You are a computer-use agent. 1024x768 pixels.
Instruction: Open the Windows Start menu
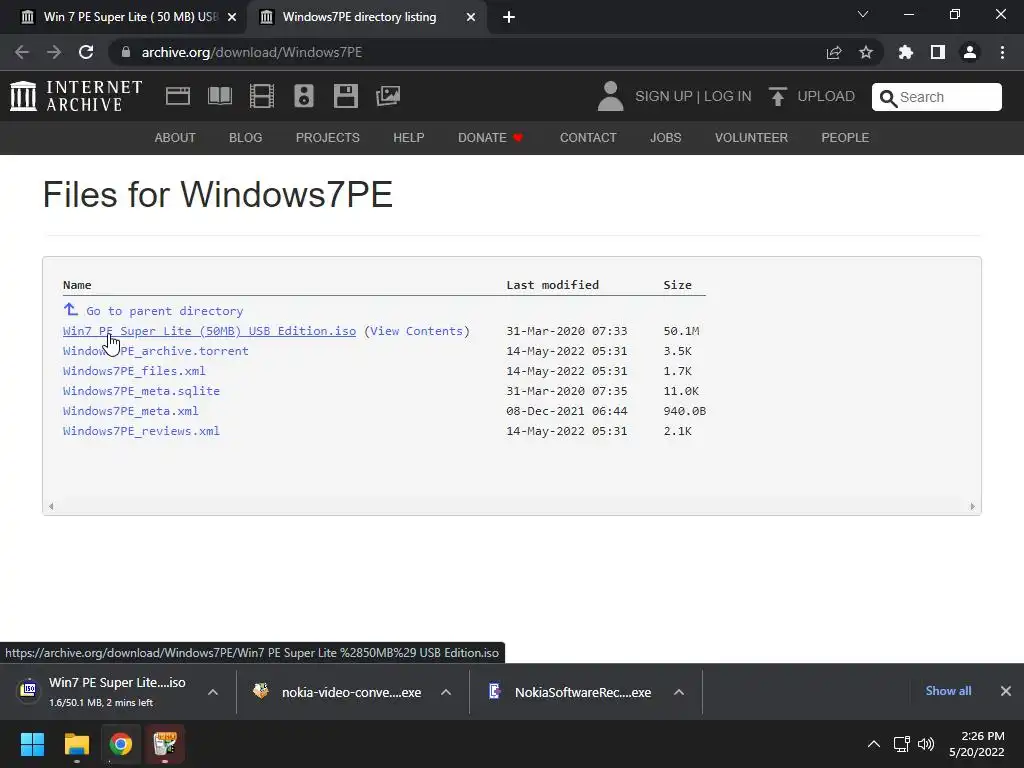pos(32,744)
